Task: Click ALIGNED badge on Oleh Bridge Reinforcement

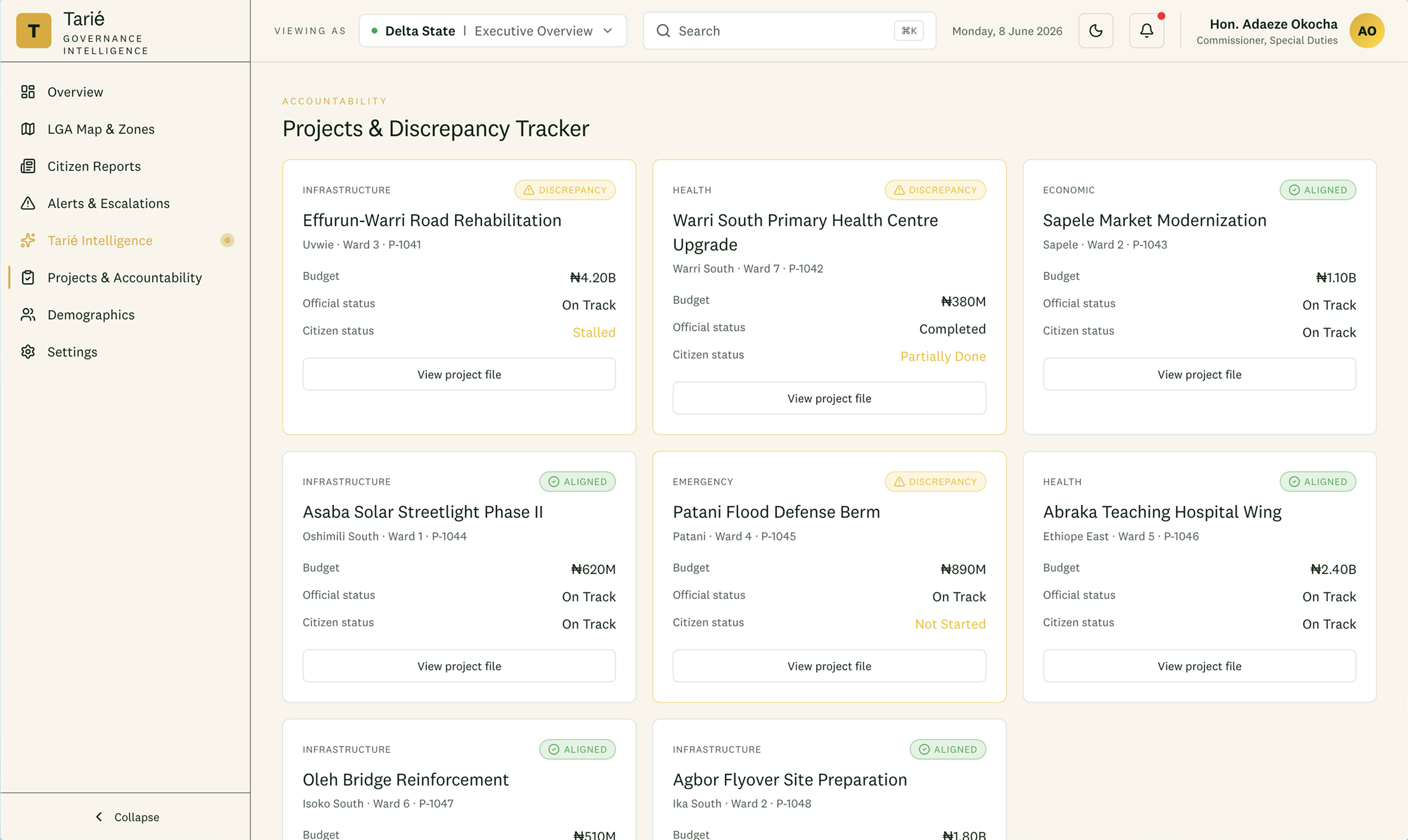Action: (578, 749)
